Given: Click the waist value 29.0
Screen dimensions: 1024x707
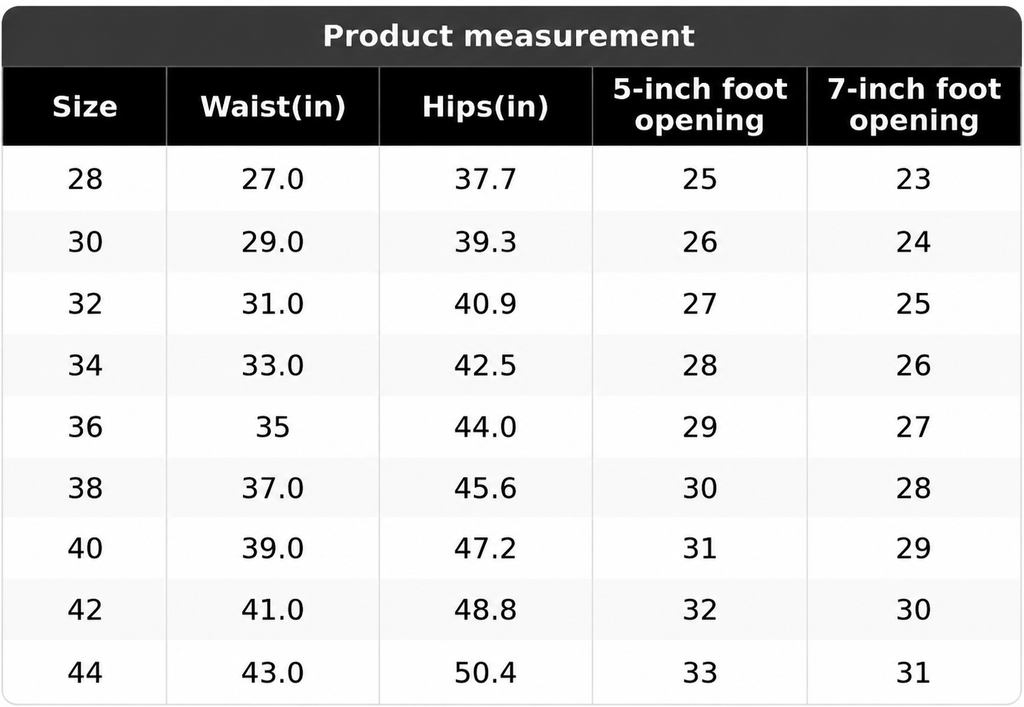Looking at the screenshot, I should coord(273,242).
